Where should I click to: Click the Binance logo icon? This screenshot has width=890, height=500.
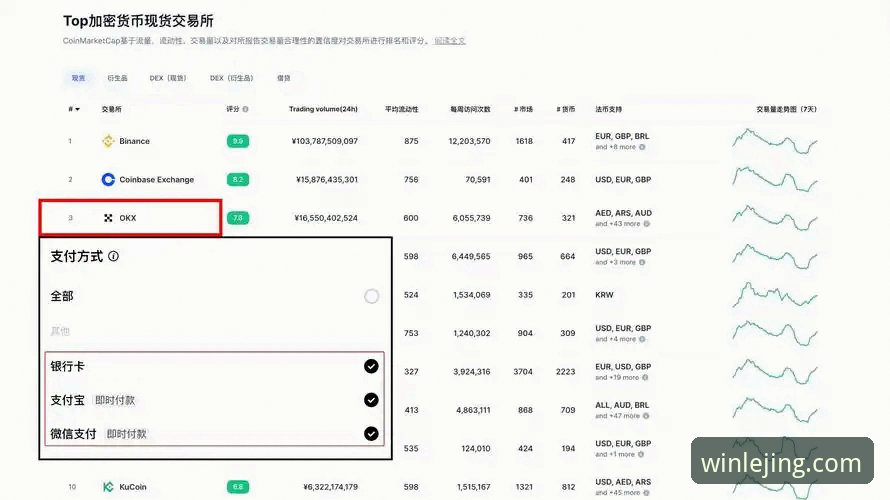coord(108,141)
